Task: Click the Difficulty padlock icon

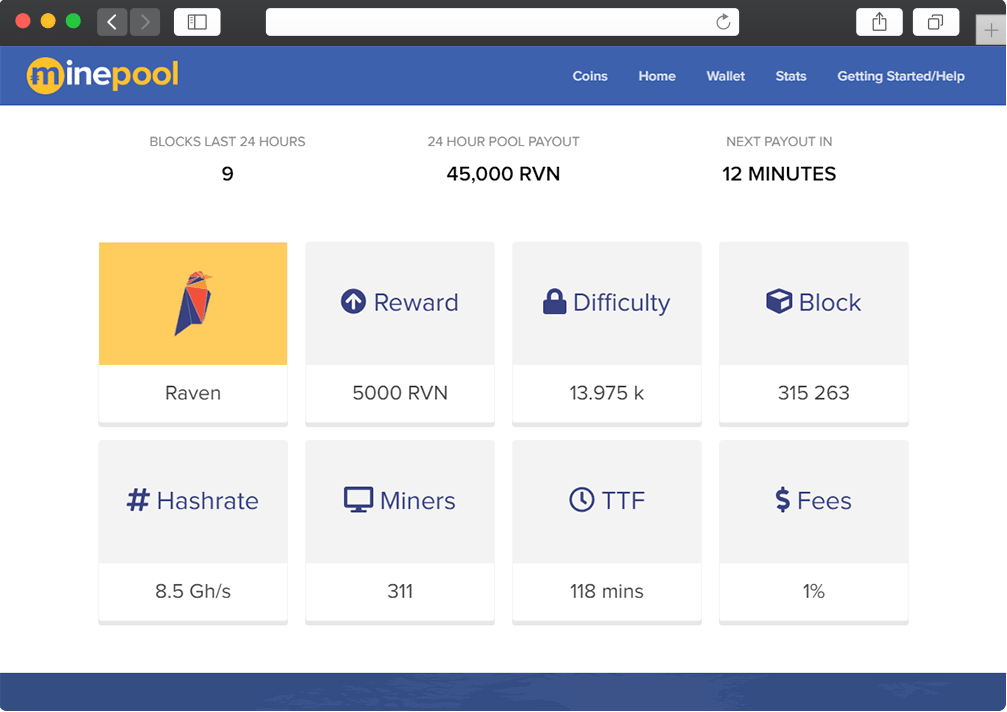Action: 554,301
